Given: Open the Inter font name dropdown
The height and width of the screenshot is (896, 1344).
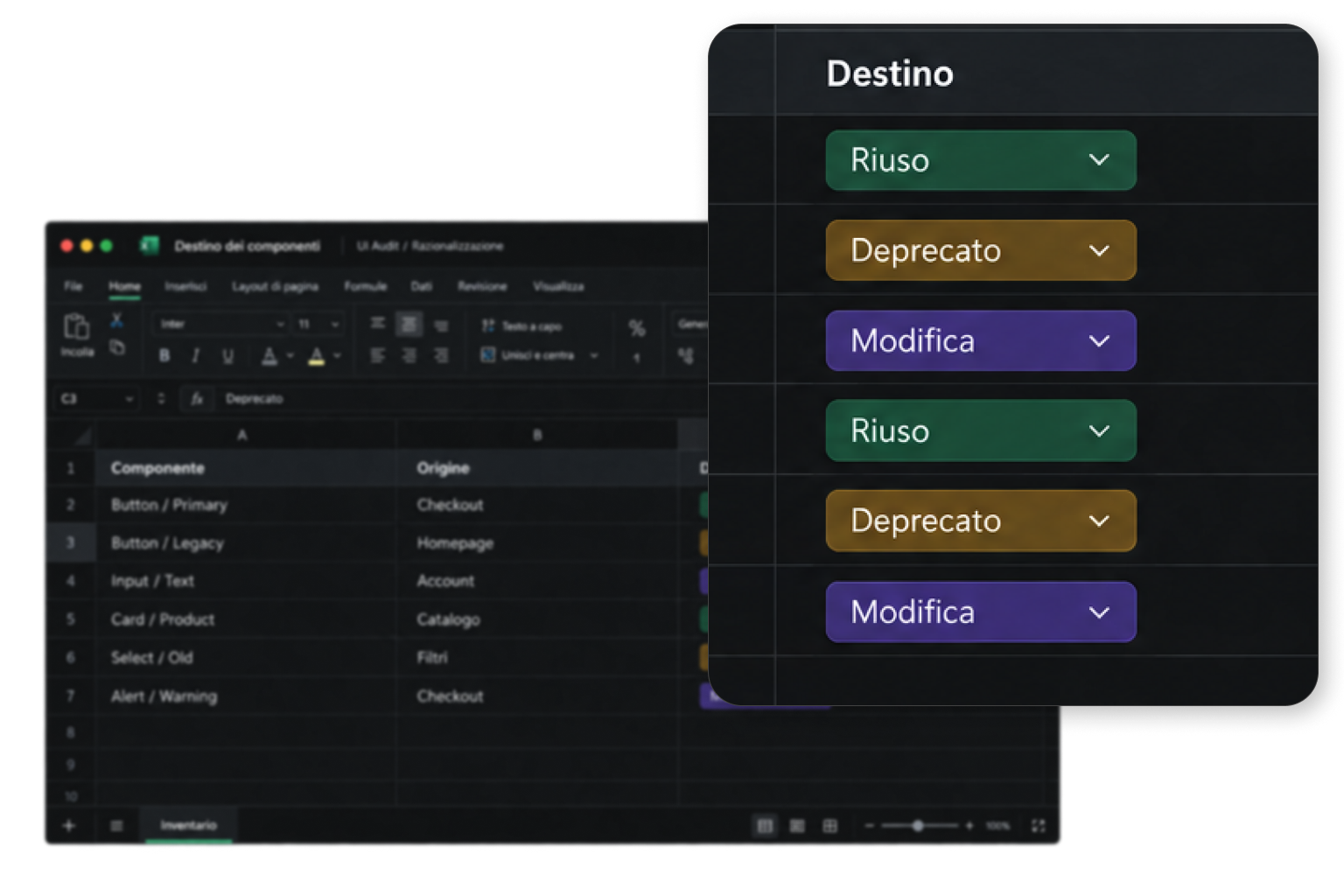Looking at the screenshot, I should tap(220, 324).
